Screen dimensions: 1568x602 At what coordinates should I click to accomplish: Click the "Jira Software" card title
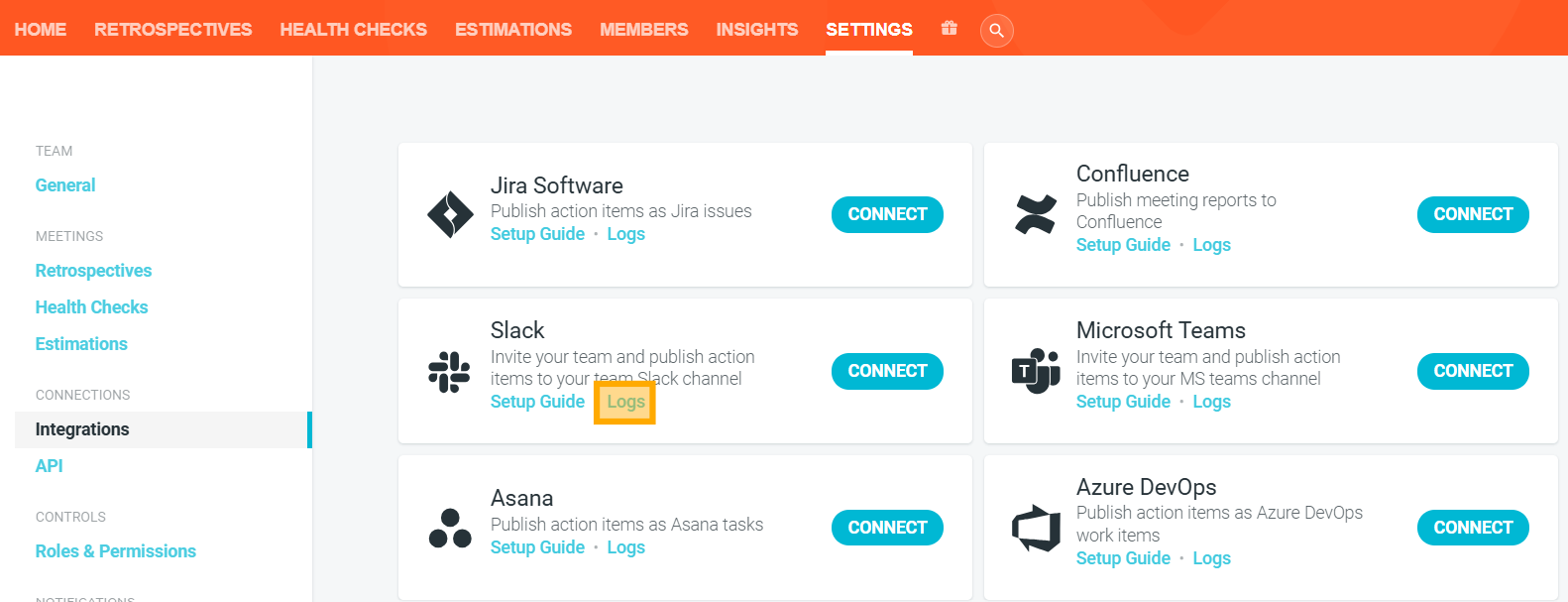(x=557, y=185)
